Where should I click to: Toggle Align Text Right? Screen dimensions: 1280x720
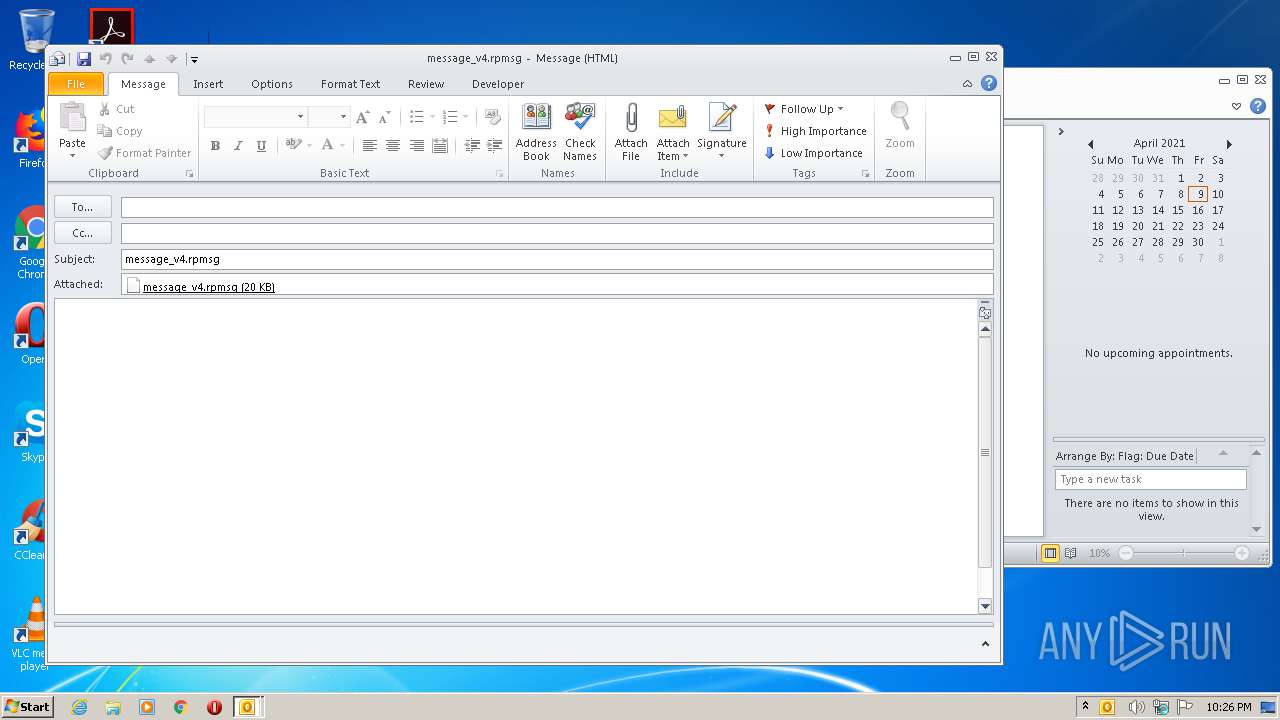point(416,146)
